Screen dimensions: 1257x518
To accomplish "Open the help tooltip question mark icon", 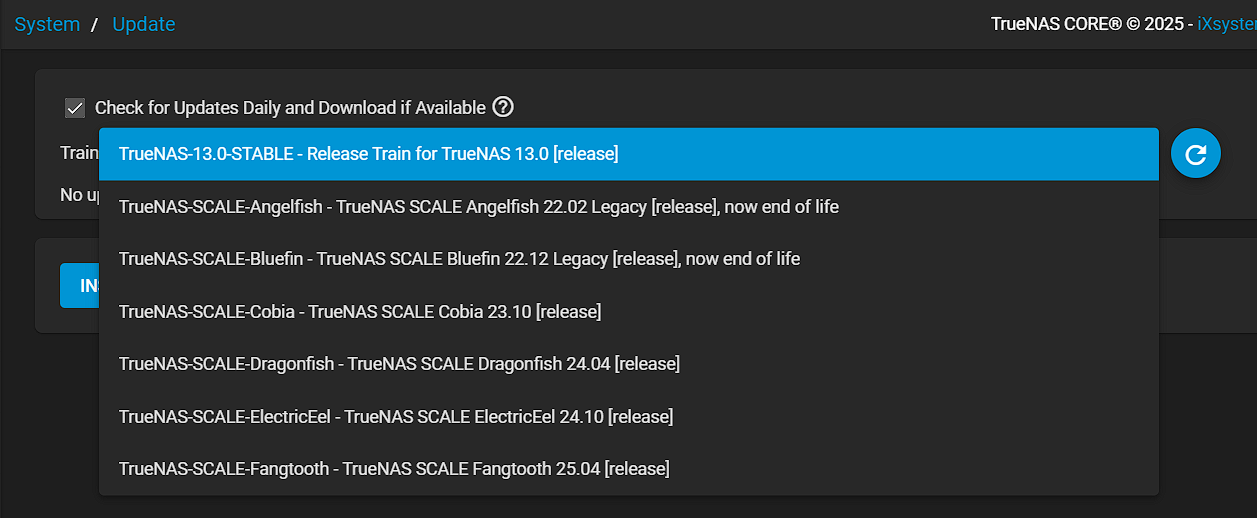I will (x=503, y=107).
